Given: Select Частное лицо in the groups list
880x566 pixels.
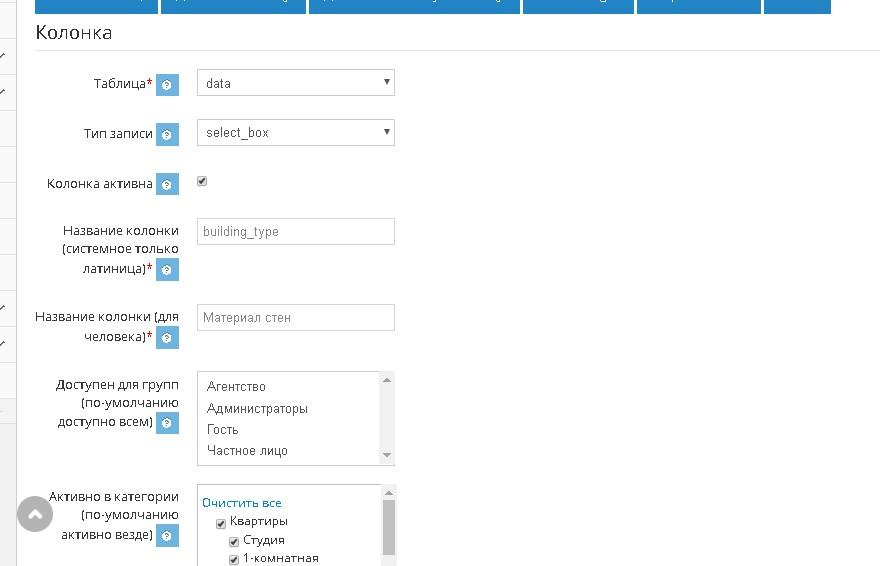Looking at the screenshot, I should (x=247, y=450).
